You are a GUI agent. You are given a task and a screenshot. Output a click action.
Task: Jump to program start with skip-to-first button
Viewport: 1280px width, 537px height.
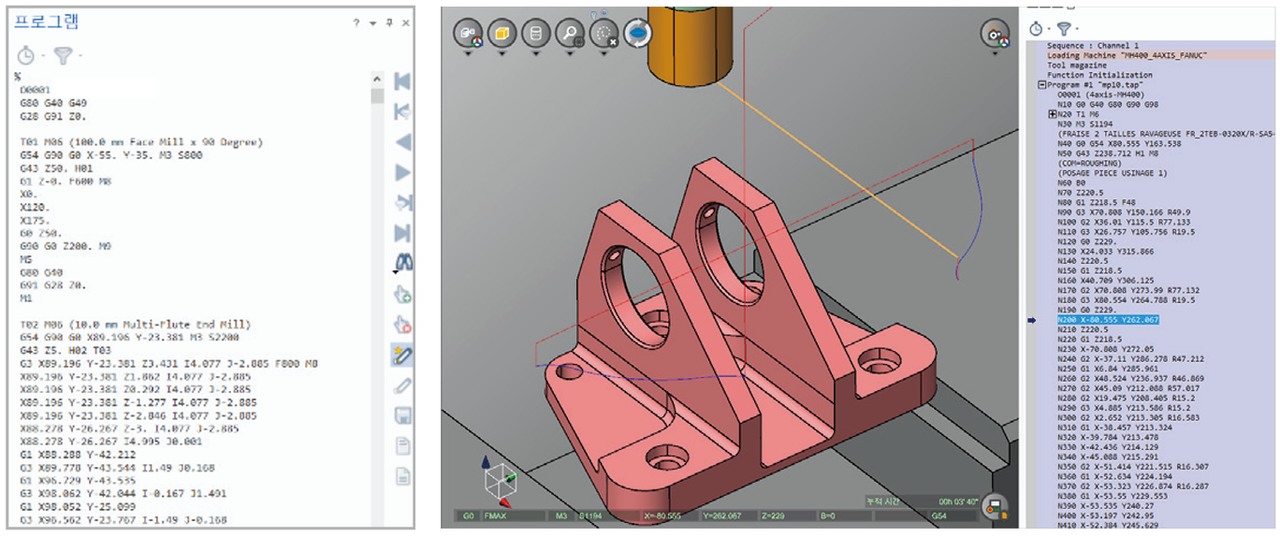403,81
